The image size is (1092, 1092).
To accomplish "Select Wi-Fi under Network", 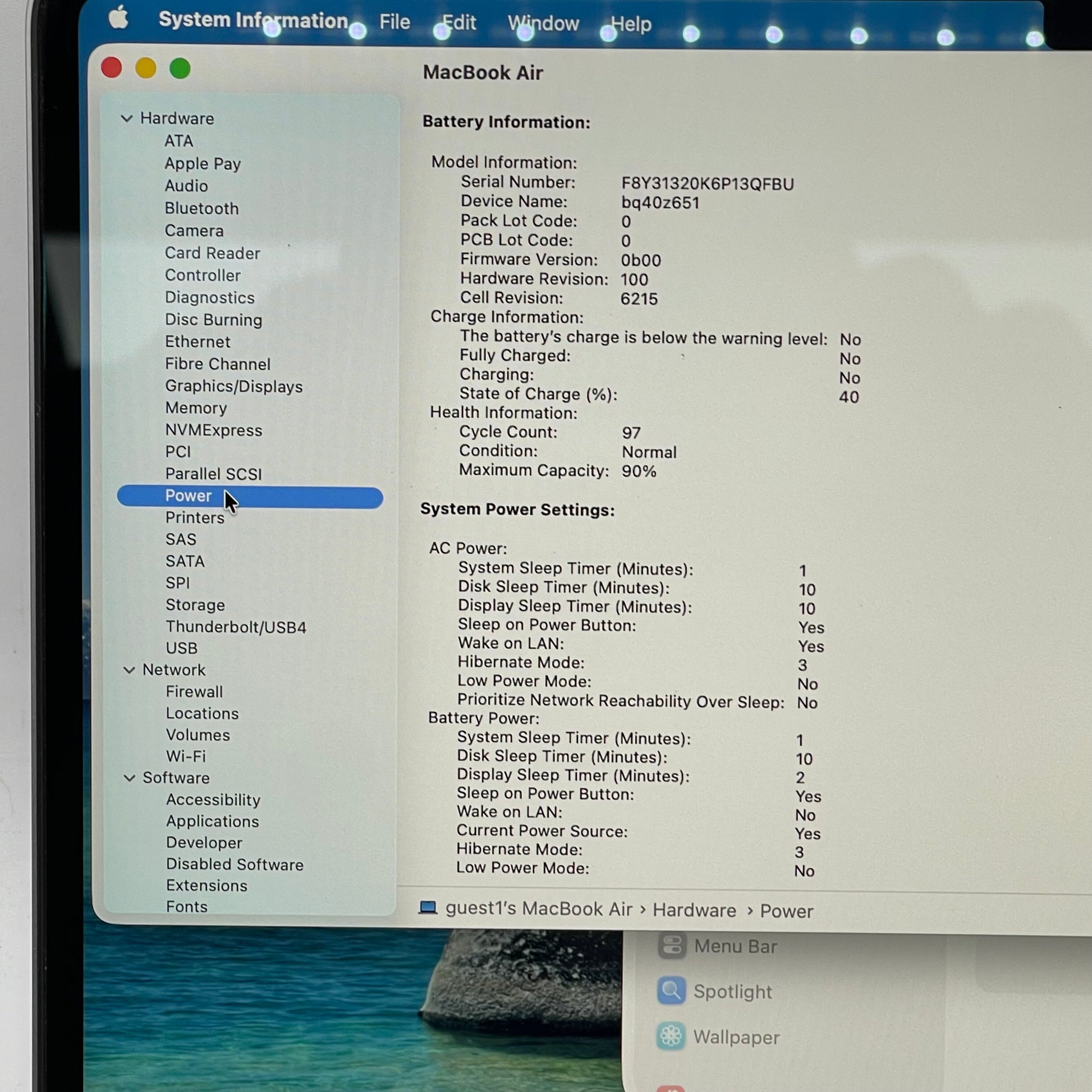I will pyautogui.click(x=186, y=756).
